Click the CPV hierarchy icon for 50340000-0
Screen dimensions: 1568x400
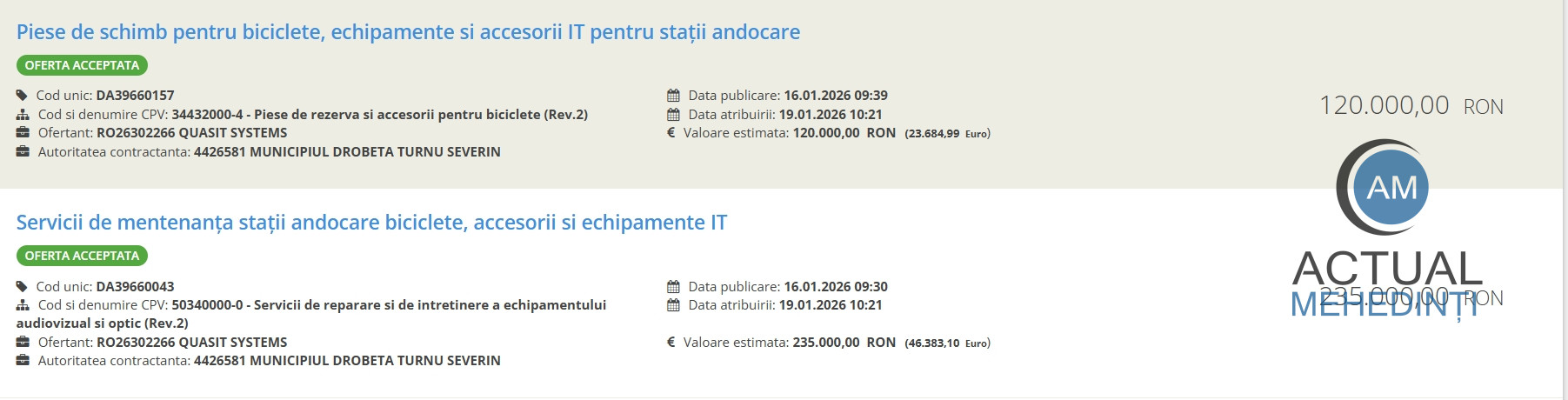(23, 305)
